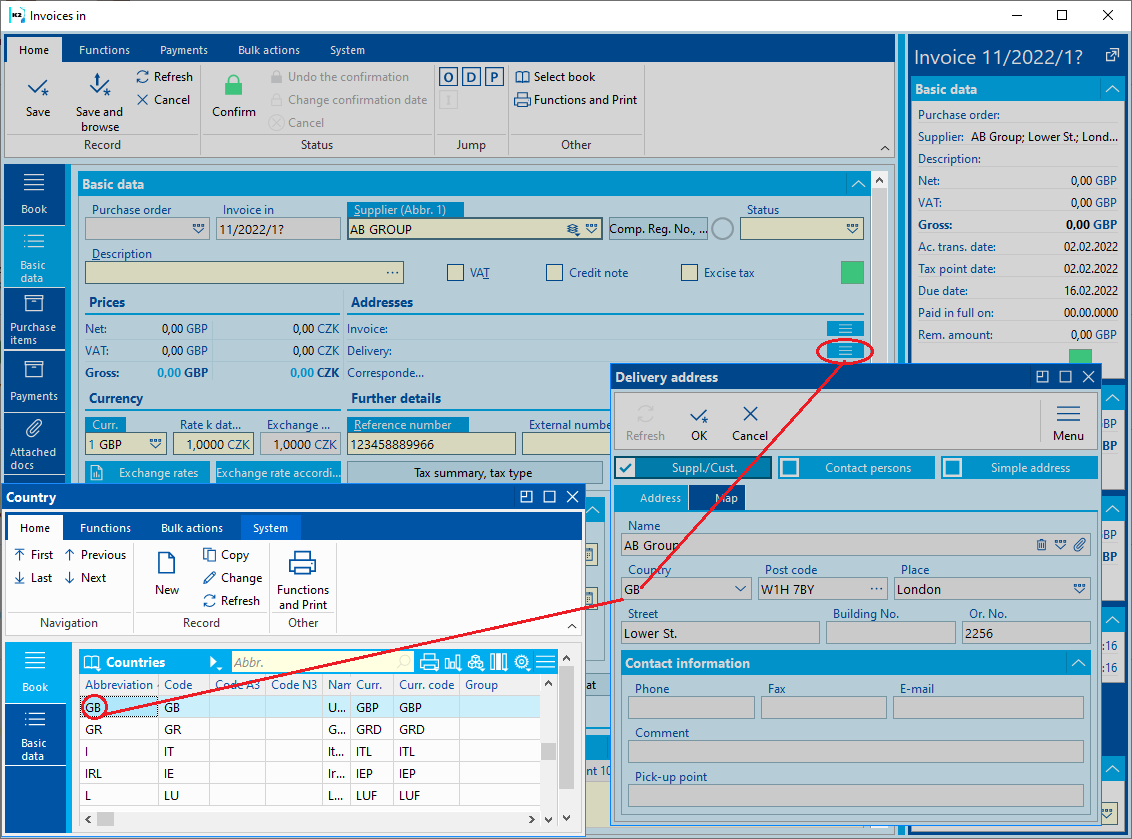Select the IRL row in Countries table

[x=310, y=773]
